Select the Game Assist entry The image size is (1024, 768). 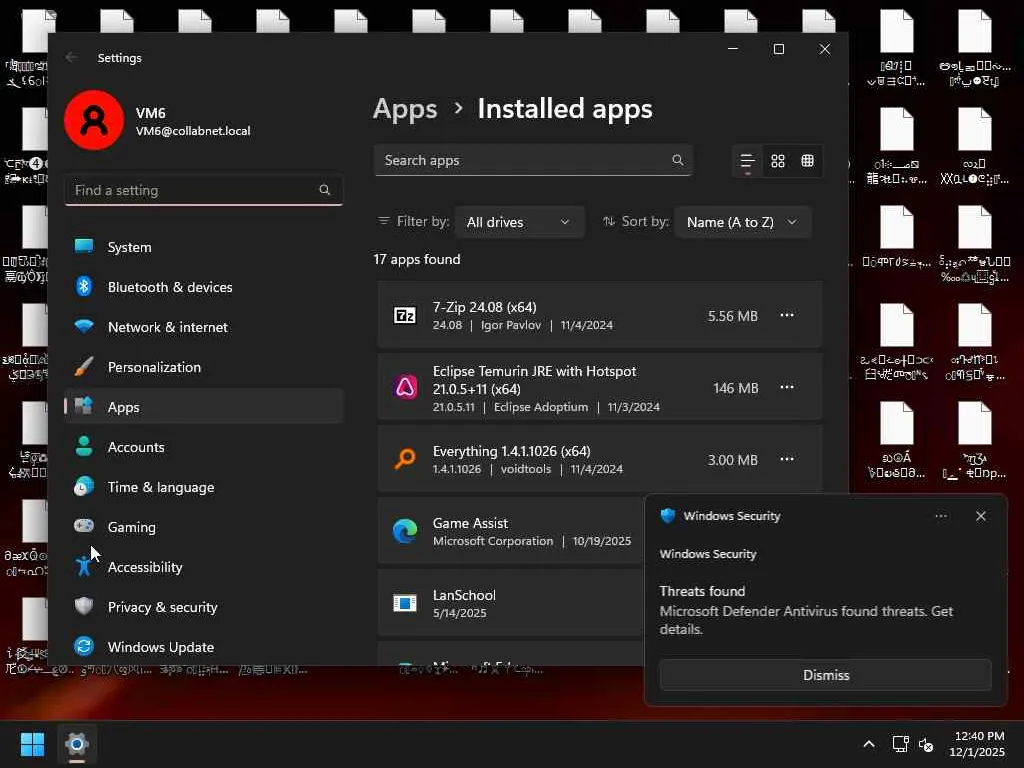pyautogui.click(x=511, y=531)
